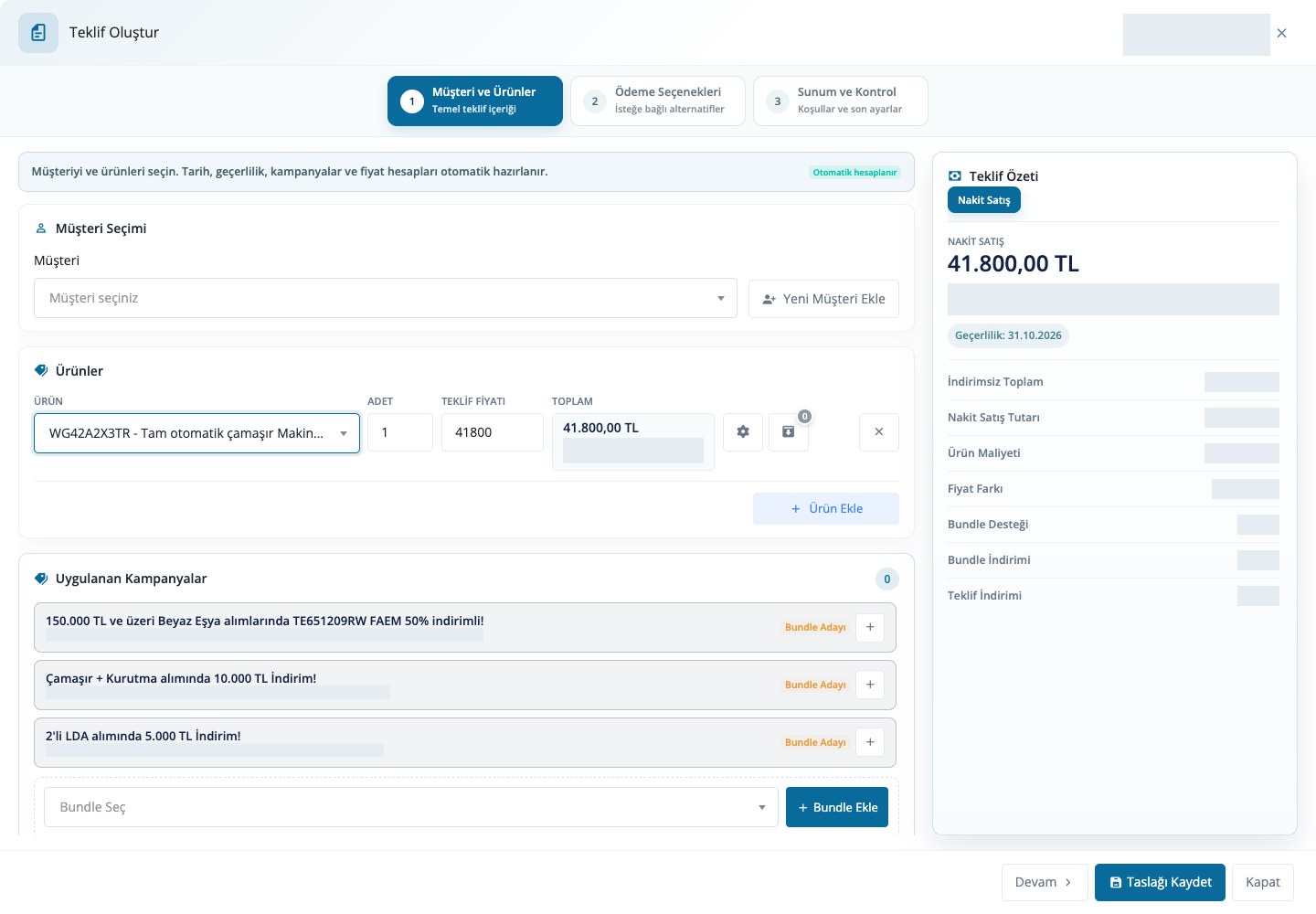Image resolution: width=1316 pixels, height=914 pixels.
Task: Click the Uygulanan Kampanyalar tag icon
Action: point(41,579)
